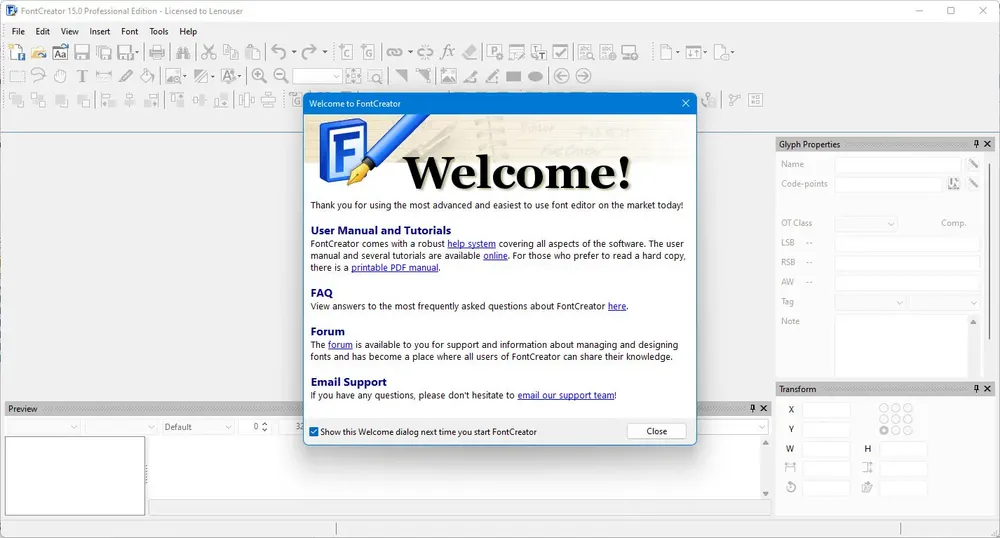This screenshot has height=538, width=1000.
Task: Click the New font file icon
Action: click(x=17, y=52)
